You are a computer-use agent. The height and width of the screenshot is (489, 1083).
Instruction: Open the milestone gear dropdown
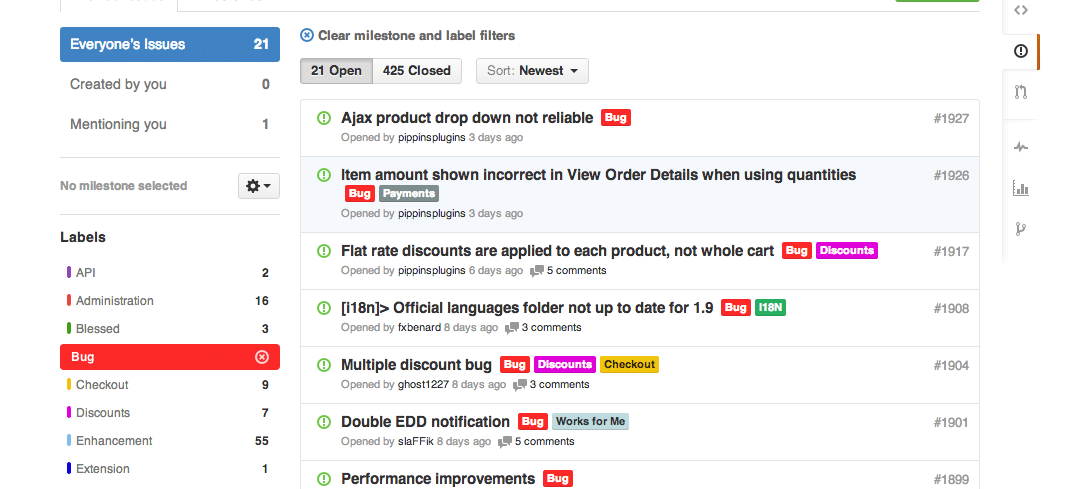259,186
